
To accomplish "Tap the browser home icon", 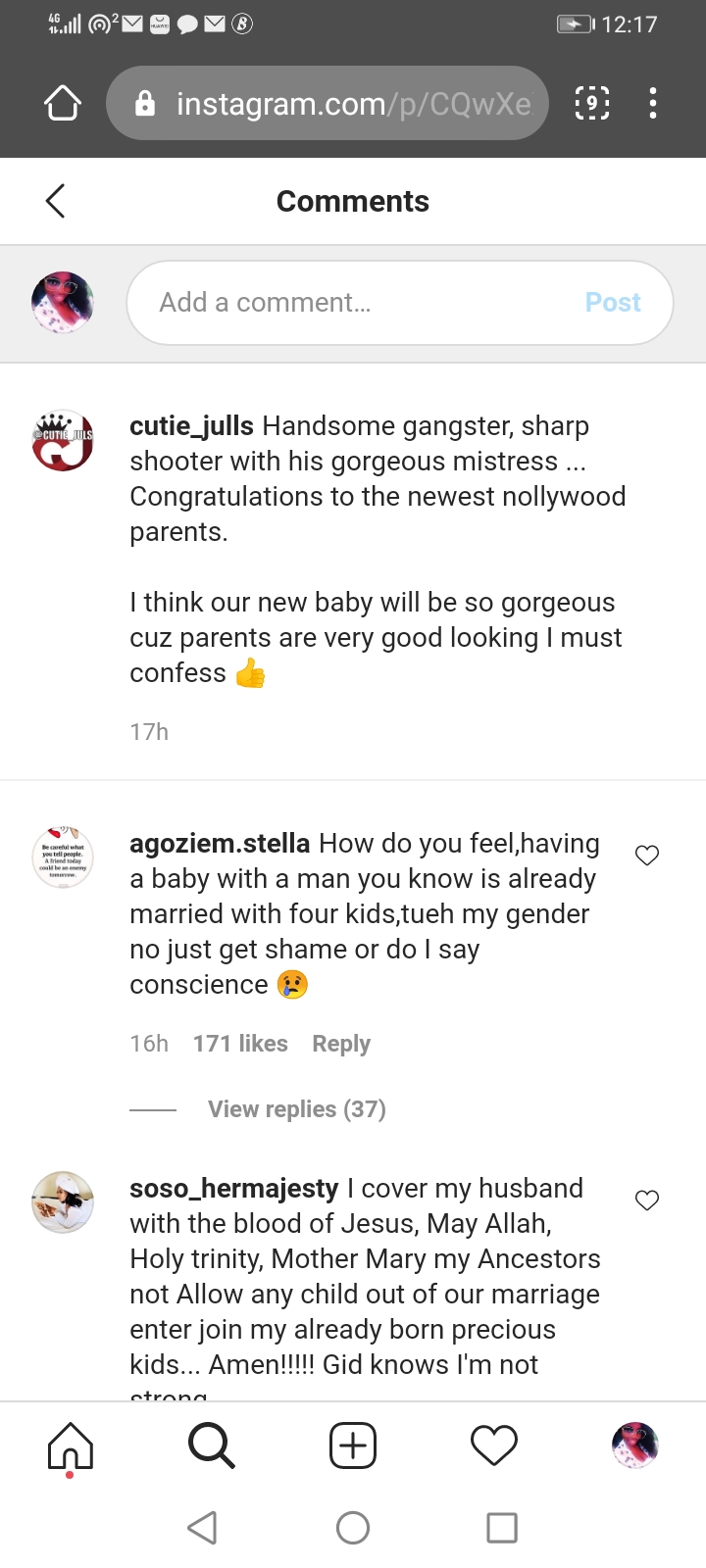I will 63,103.
